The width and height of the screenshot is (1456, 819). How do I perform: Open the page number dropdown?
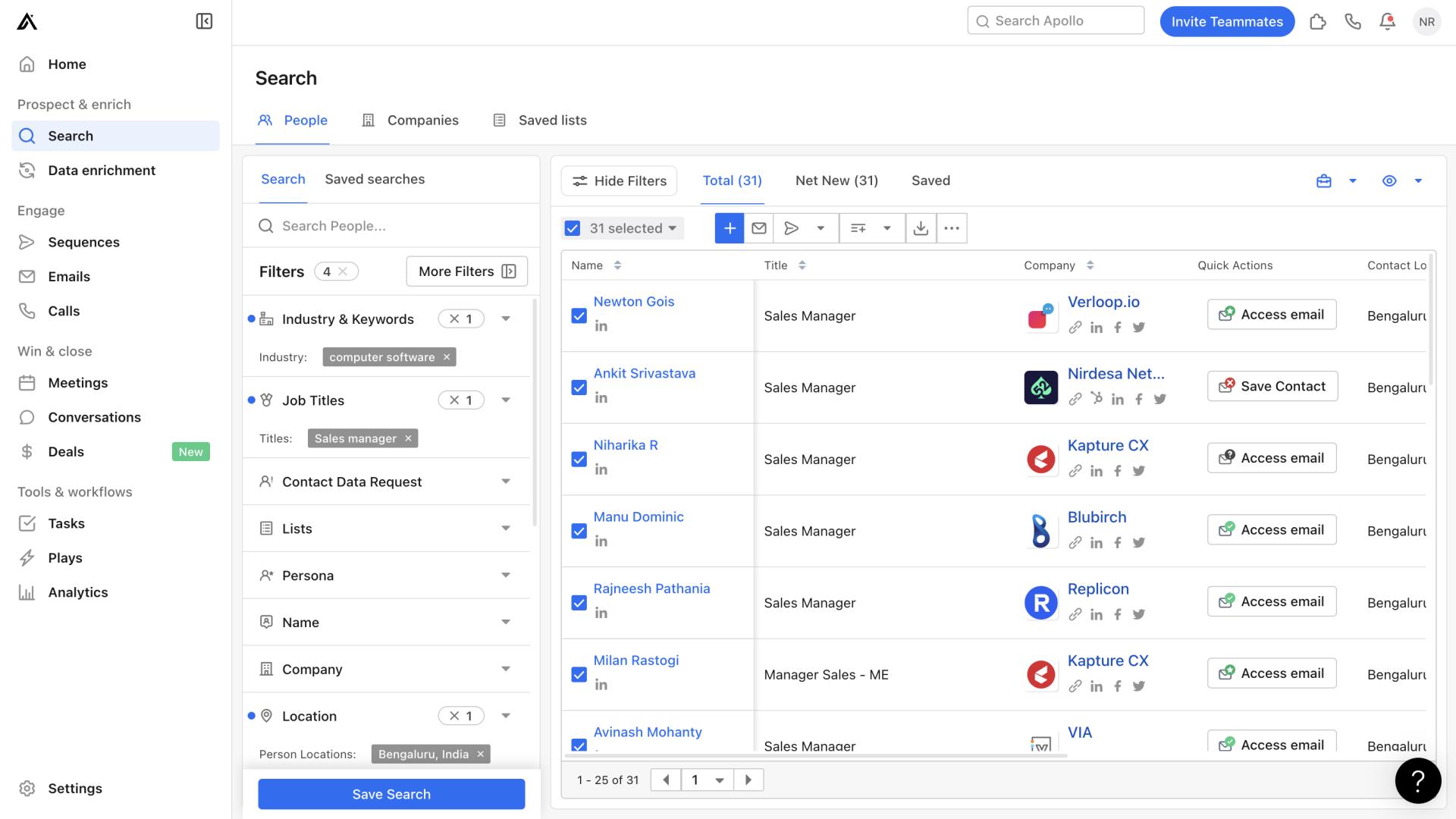(x=707, y=780)
